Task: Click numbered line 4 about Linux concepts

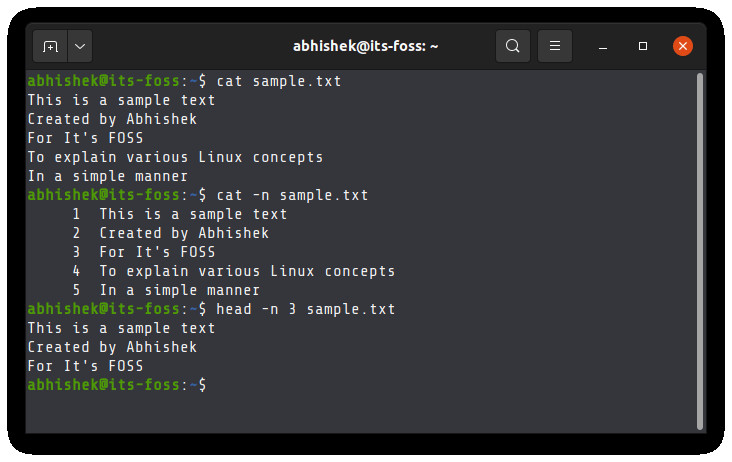Action: (x=247, y=271)
